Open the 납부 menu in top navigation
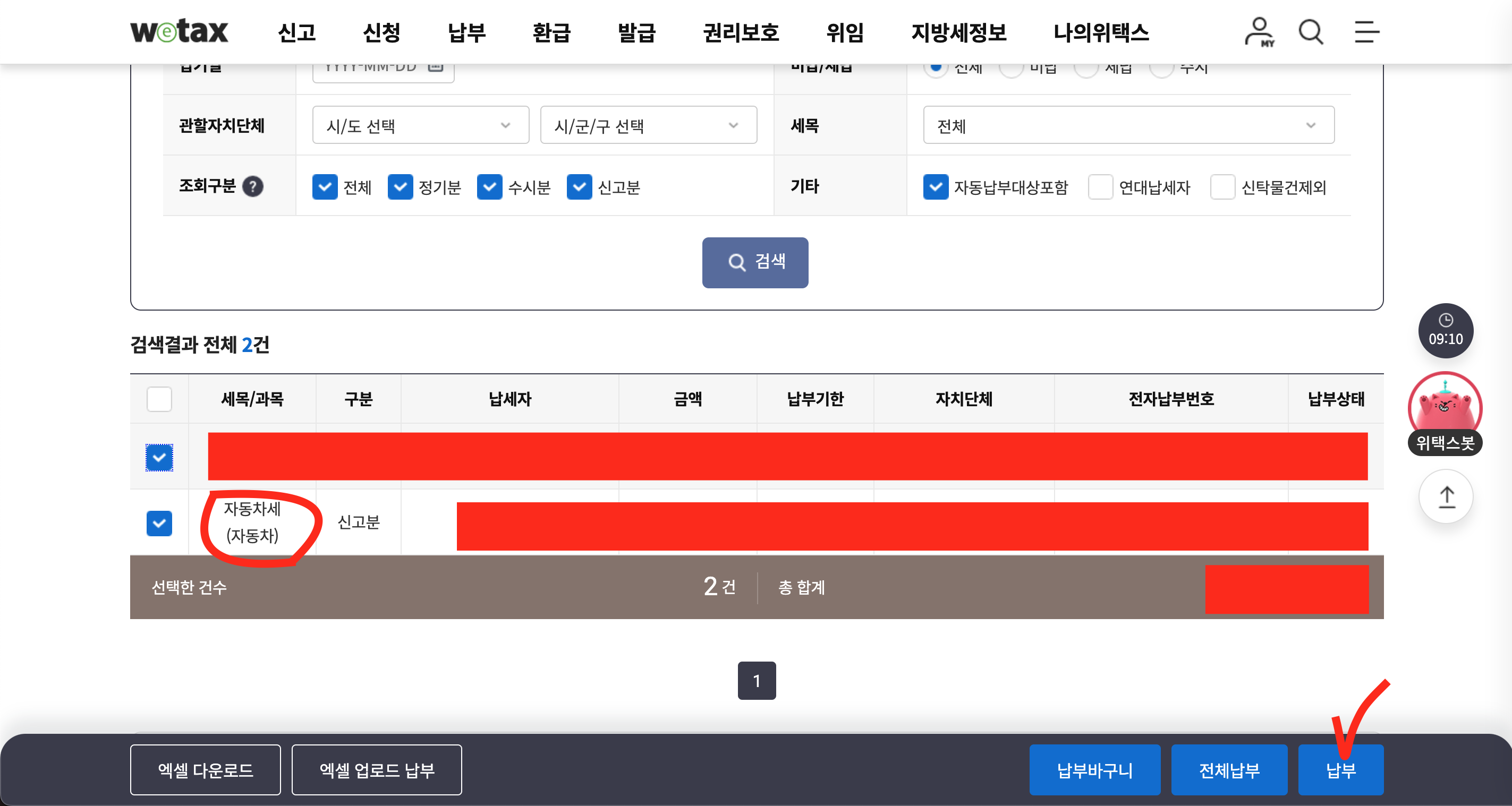 click(466, 32)
